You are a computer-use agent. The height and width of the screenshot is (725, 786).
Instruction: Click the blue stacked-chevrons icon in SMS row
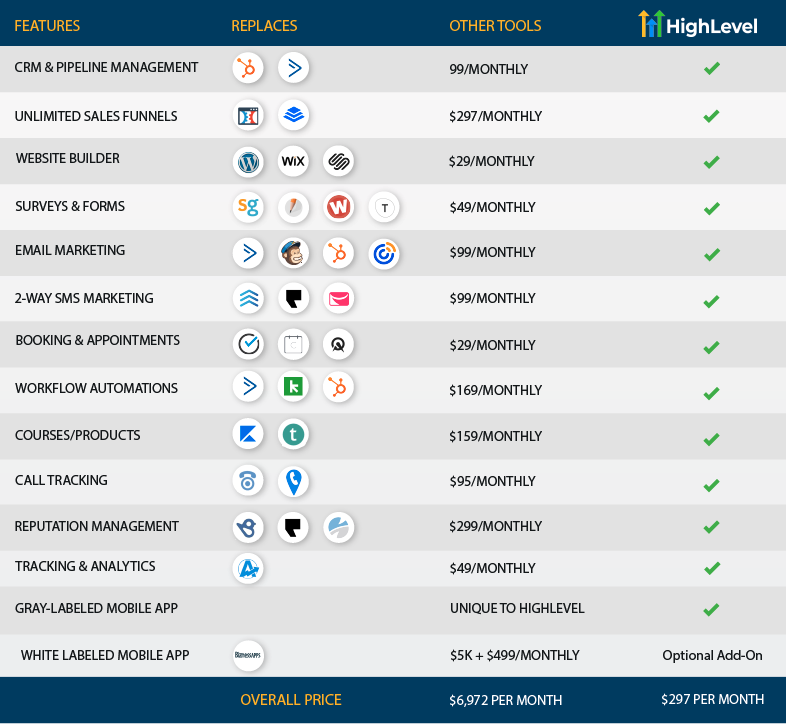[248, 299]
